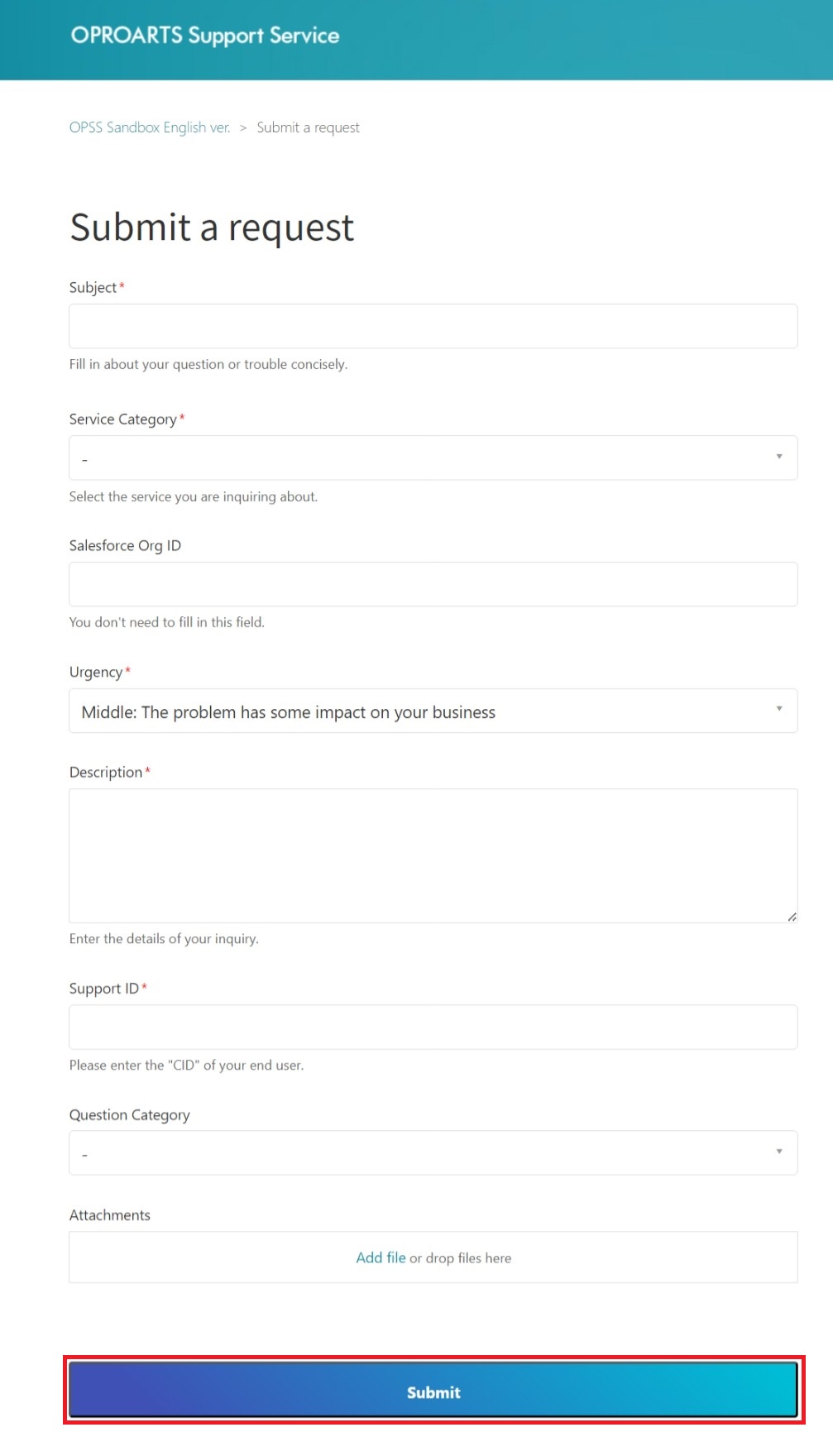Click the Submit a request page heading
The width and height of the screenshot is (833, 1456).
(212, 227)
